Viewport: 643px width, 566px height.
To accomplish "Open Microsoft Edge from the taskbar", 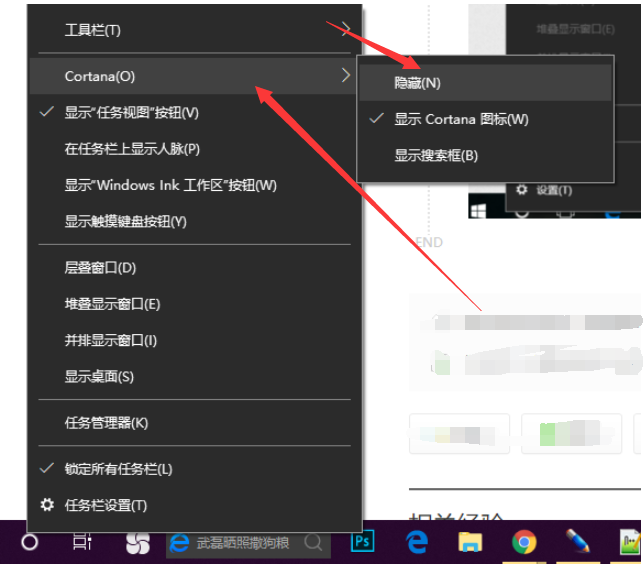I will [417, 542].
